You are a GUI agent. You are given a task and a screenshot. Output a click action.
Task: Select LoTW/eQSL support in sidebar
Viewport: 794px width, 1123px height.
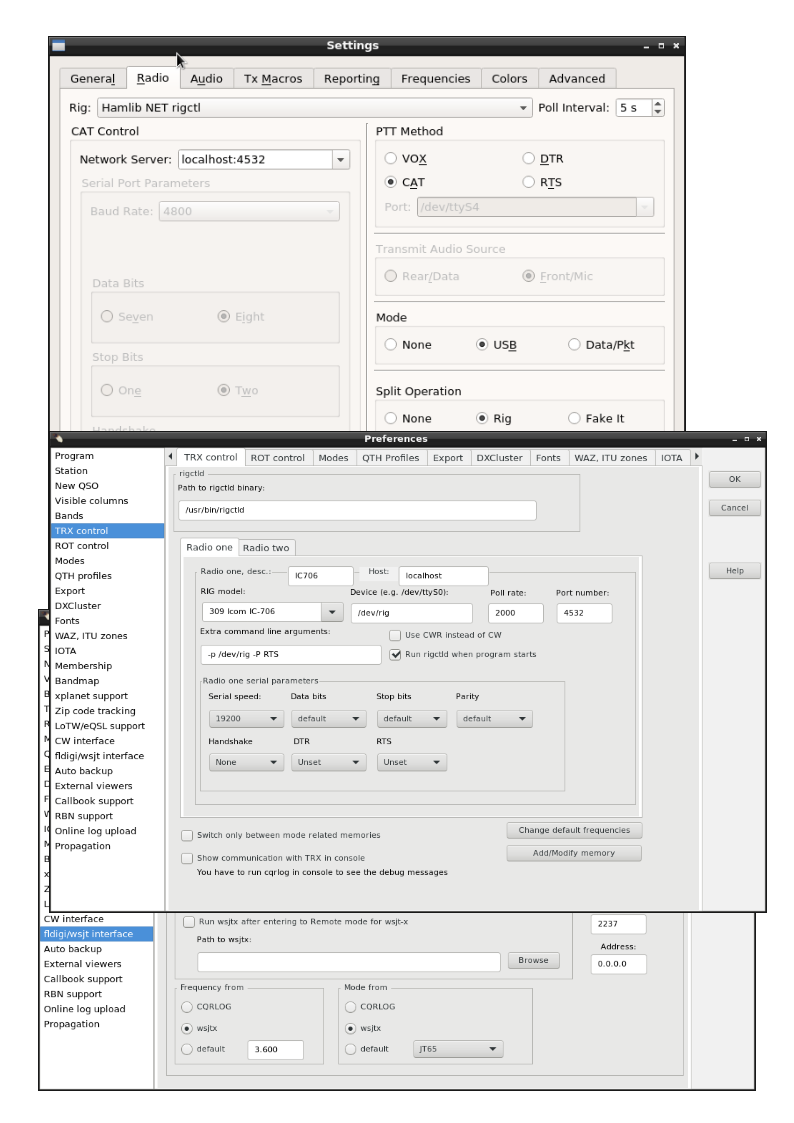(x=100, y=726)
